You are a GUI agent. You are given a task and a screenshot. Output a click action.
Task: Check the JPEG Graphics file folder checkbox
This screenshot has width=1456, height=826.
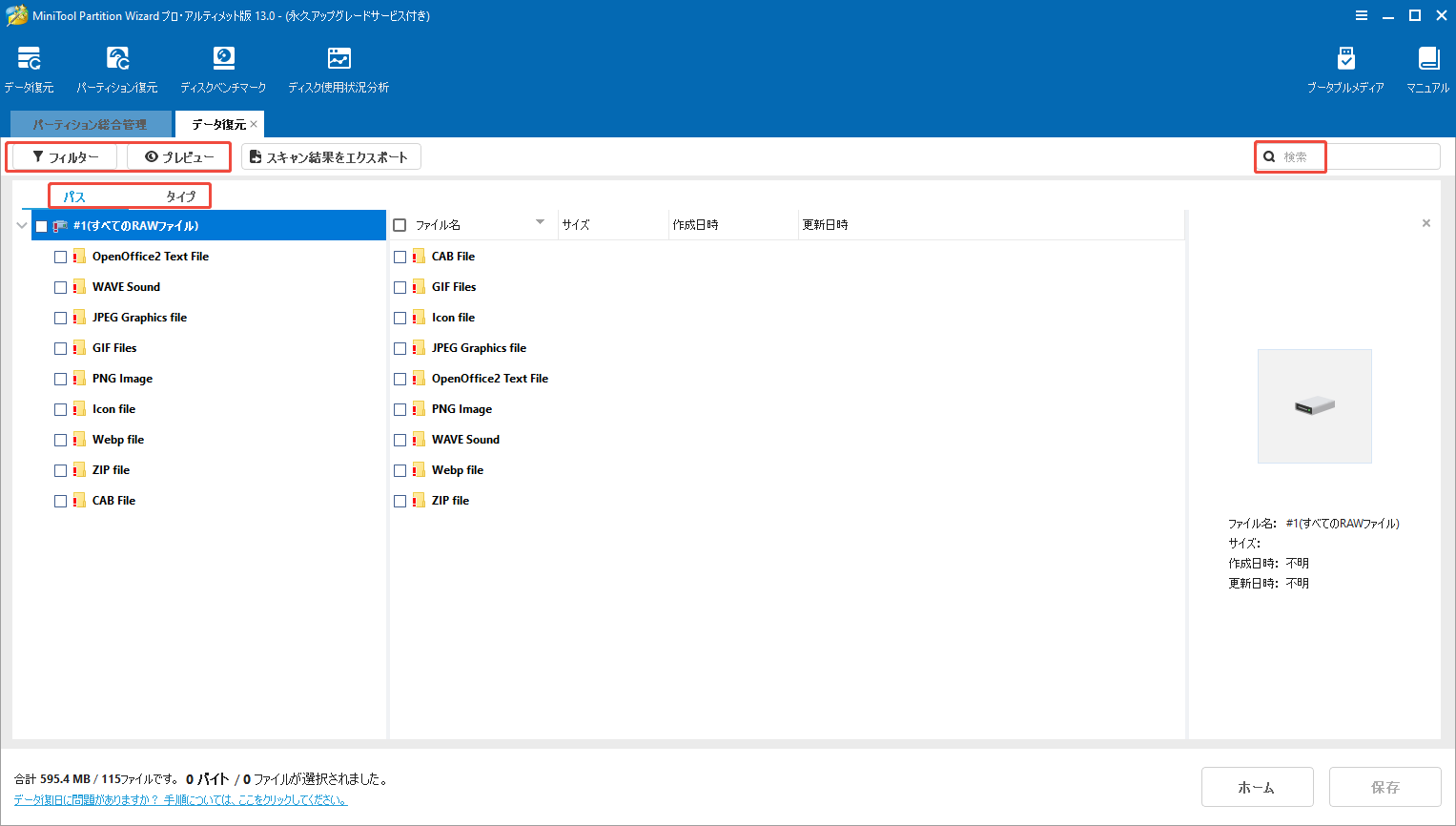coord(60,317)
